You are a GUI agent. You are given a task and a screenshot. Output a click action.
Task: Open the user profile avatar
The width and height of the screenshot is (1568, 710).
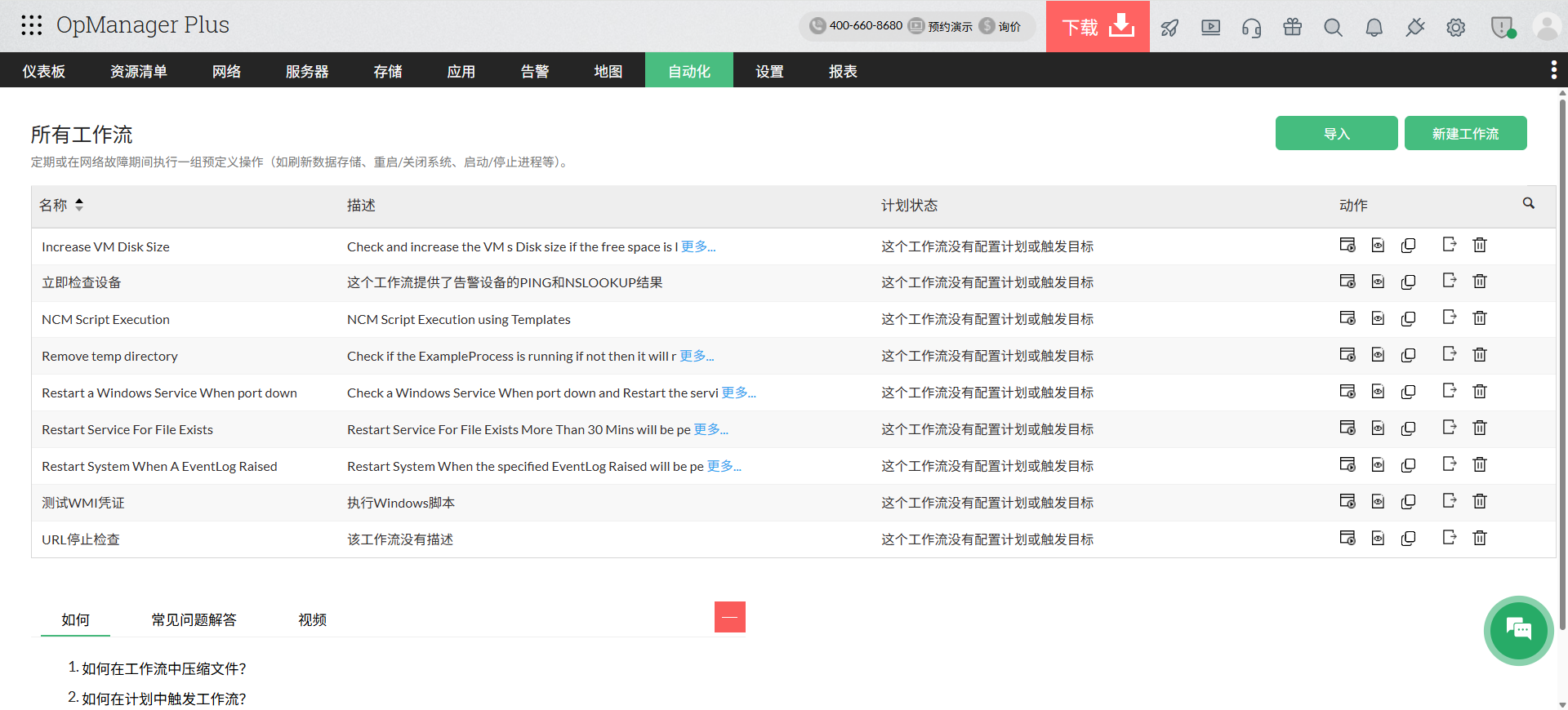pyautogui.click(x=1547, y=27)
